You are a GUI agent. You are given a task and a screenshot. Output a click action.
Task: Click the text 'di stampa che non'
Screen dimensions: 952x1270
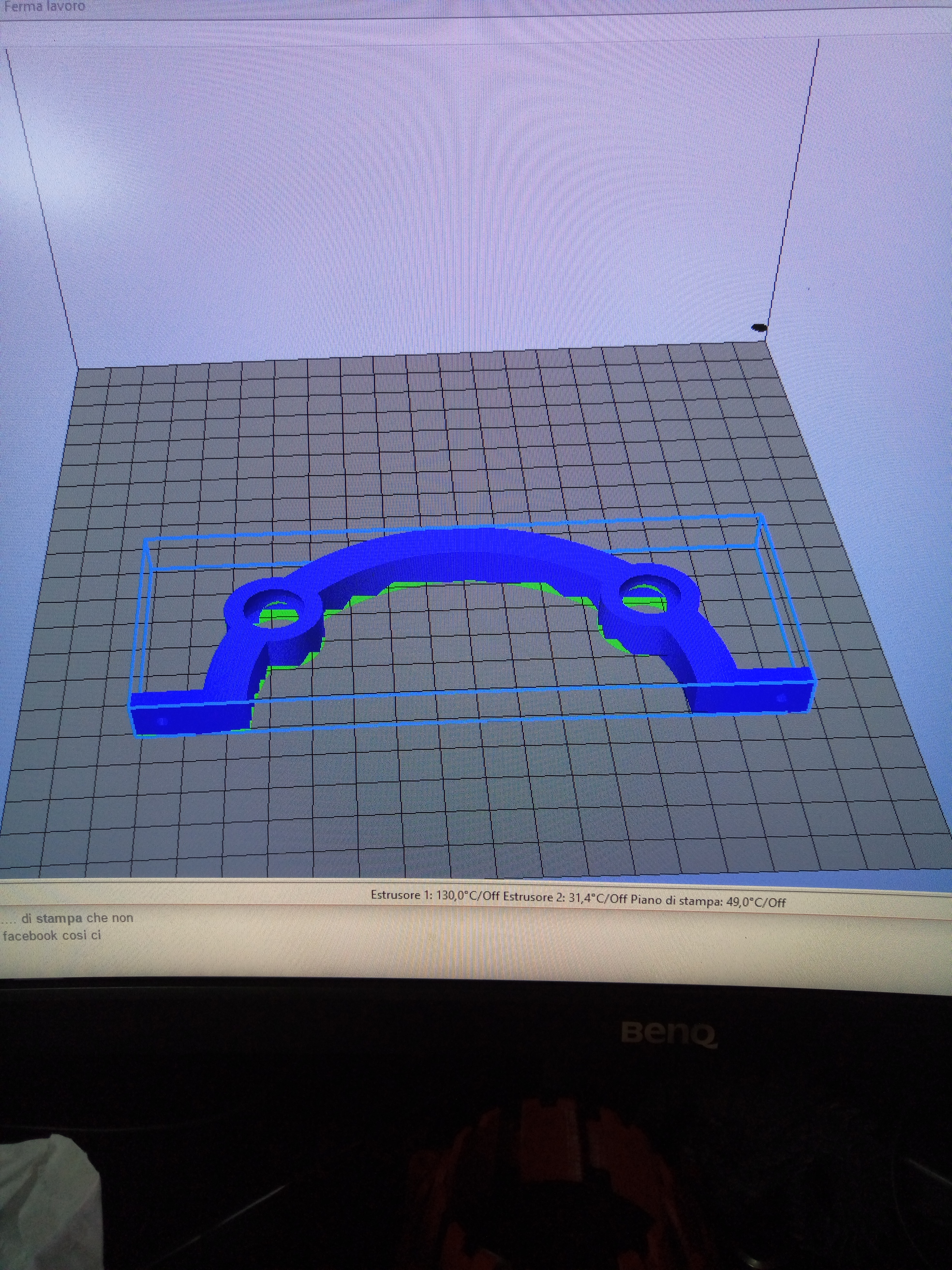[x=77, y=918]
